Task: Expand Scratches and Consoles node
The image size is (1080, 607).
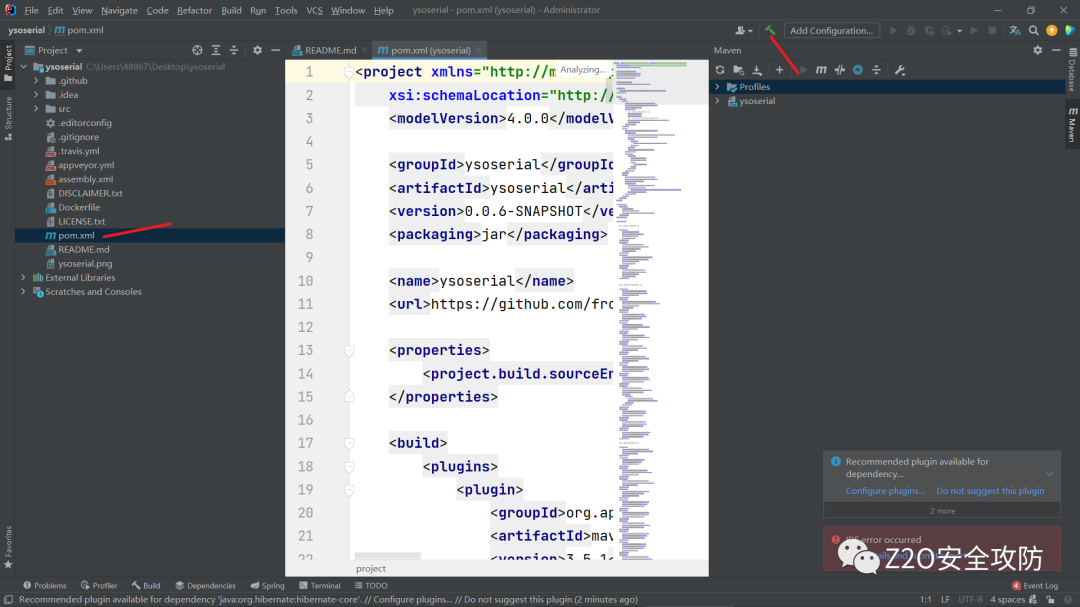Action: (24, 291)
